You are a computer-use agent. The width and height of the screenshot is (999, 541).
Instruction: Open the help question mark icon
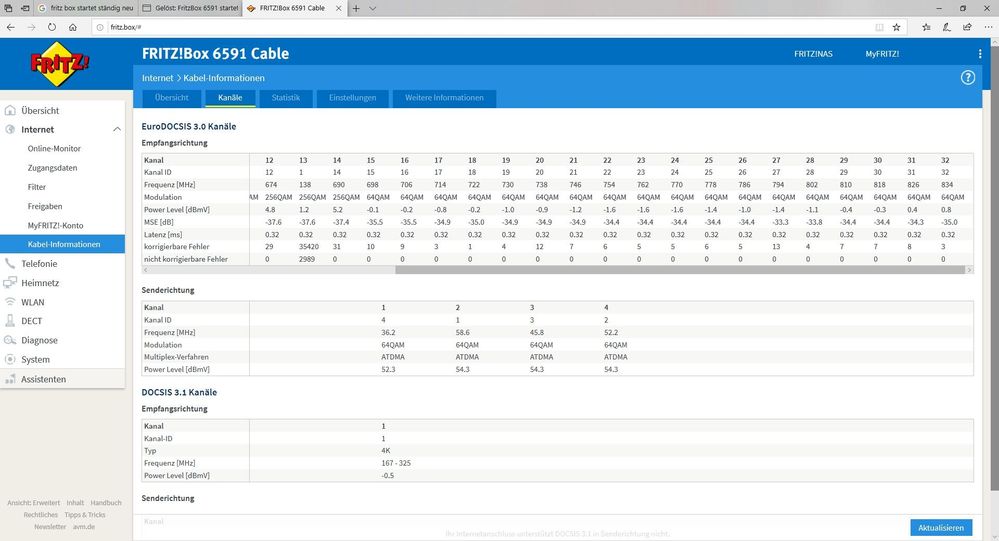pos(968,78)
